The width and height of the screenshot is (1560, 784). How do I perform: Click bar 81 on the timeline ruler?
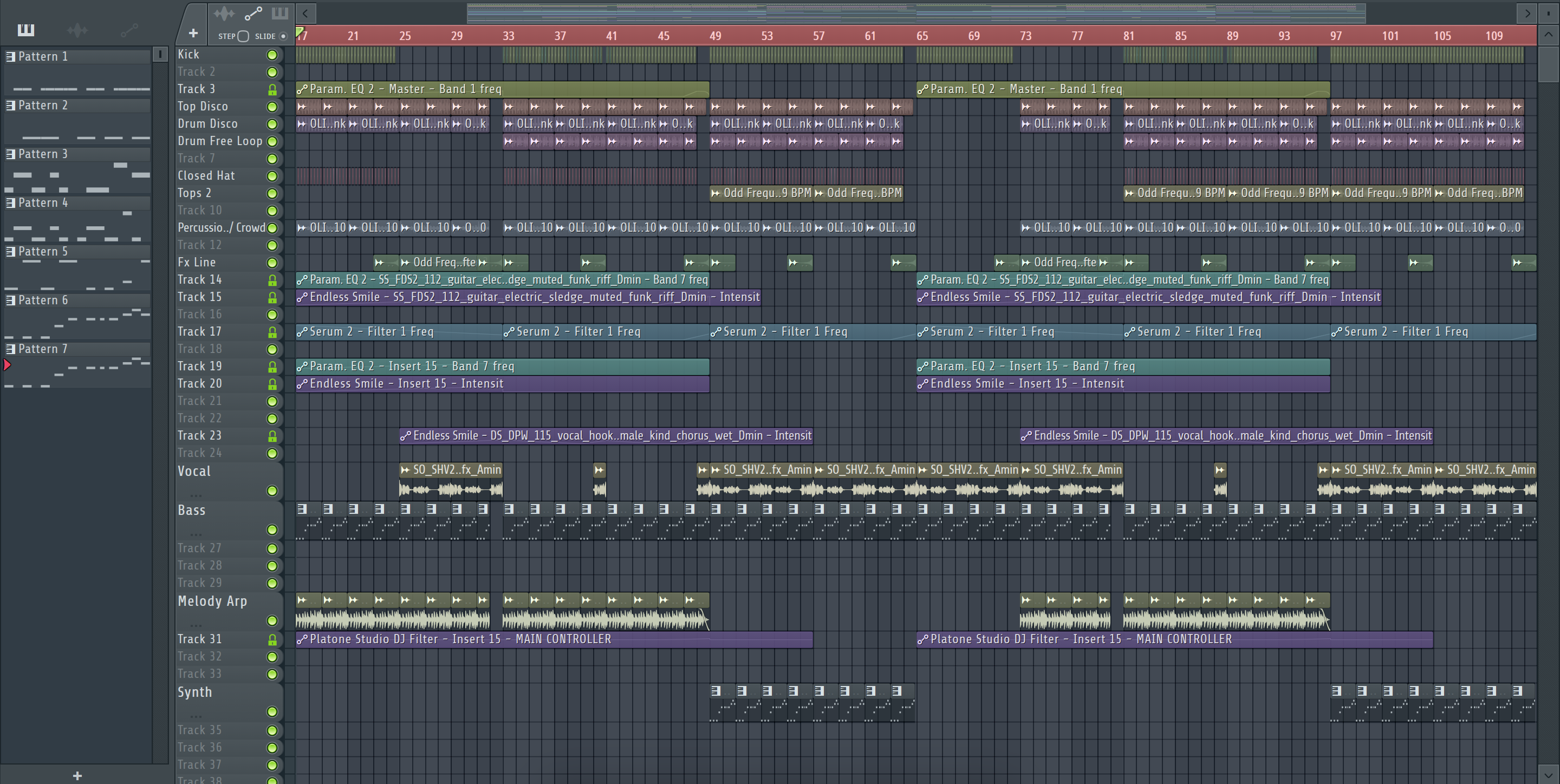coord(1129,36)
